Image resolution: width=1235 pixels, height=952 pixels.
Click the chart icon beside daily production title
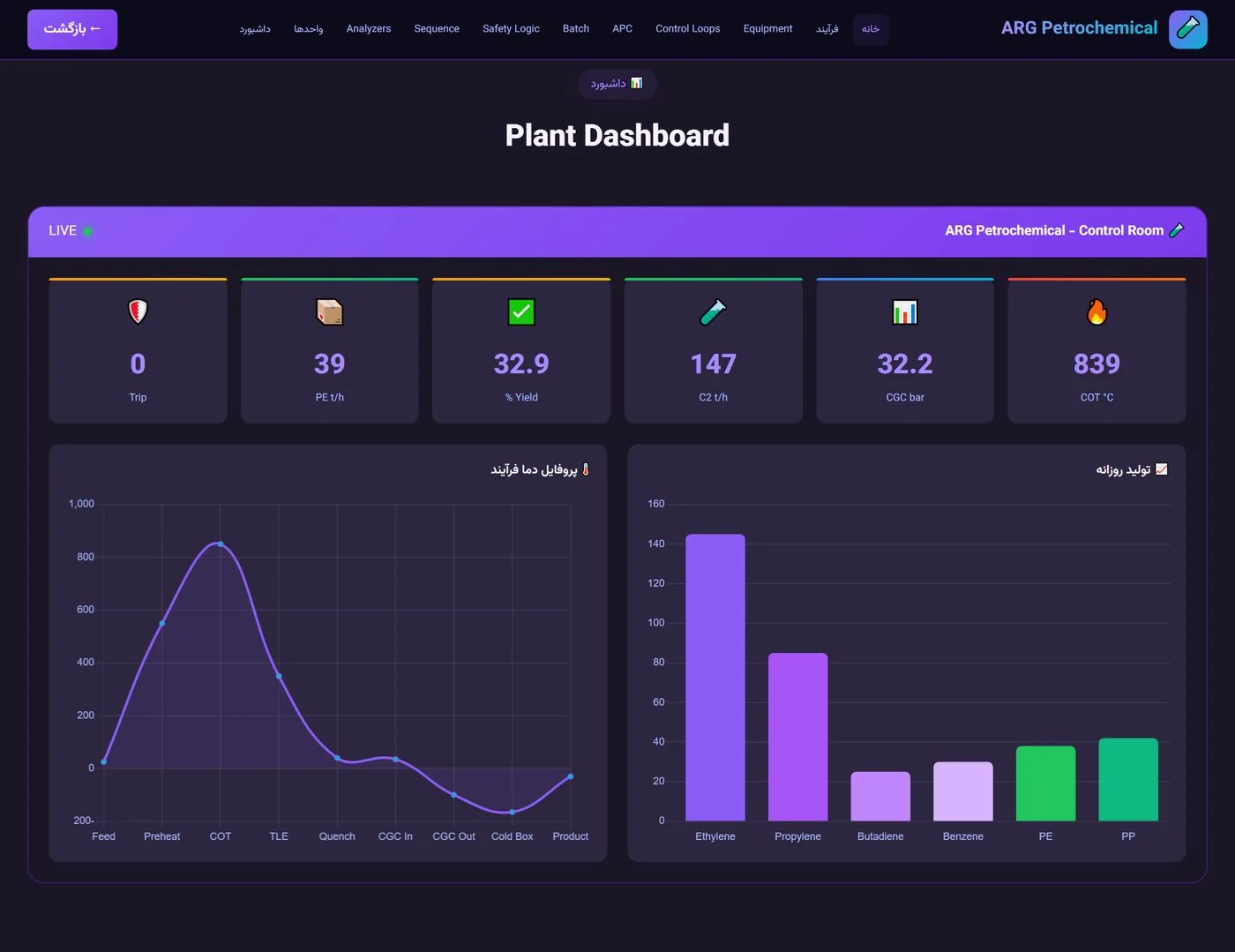pos(1162,469)
